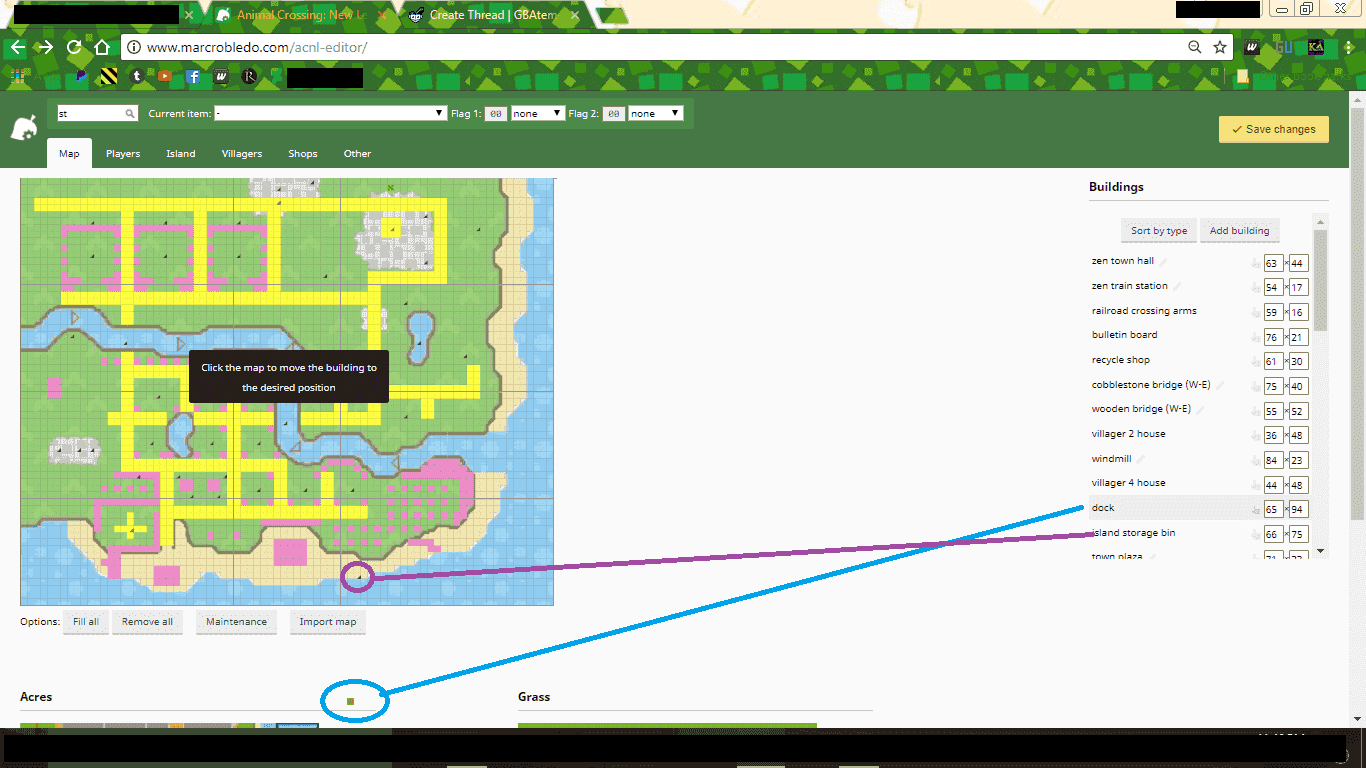Viewport: 1366px width, 768px height.
Task: Click the Flag 1 hex value field
Action: [496, 114]
